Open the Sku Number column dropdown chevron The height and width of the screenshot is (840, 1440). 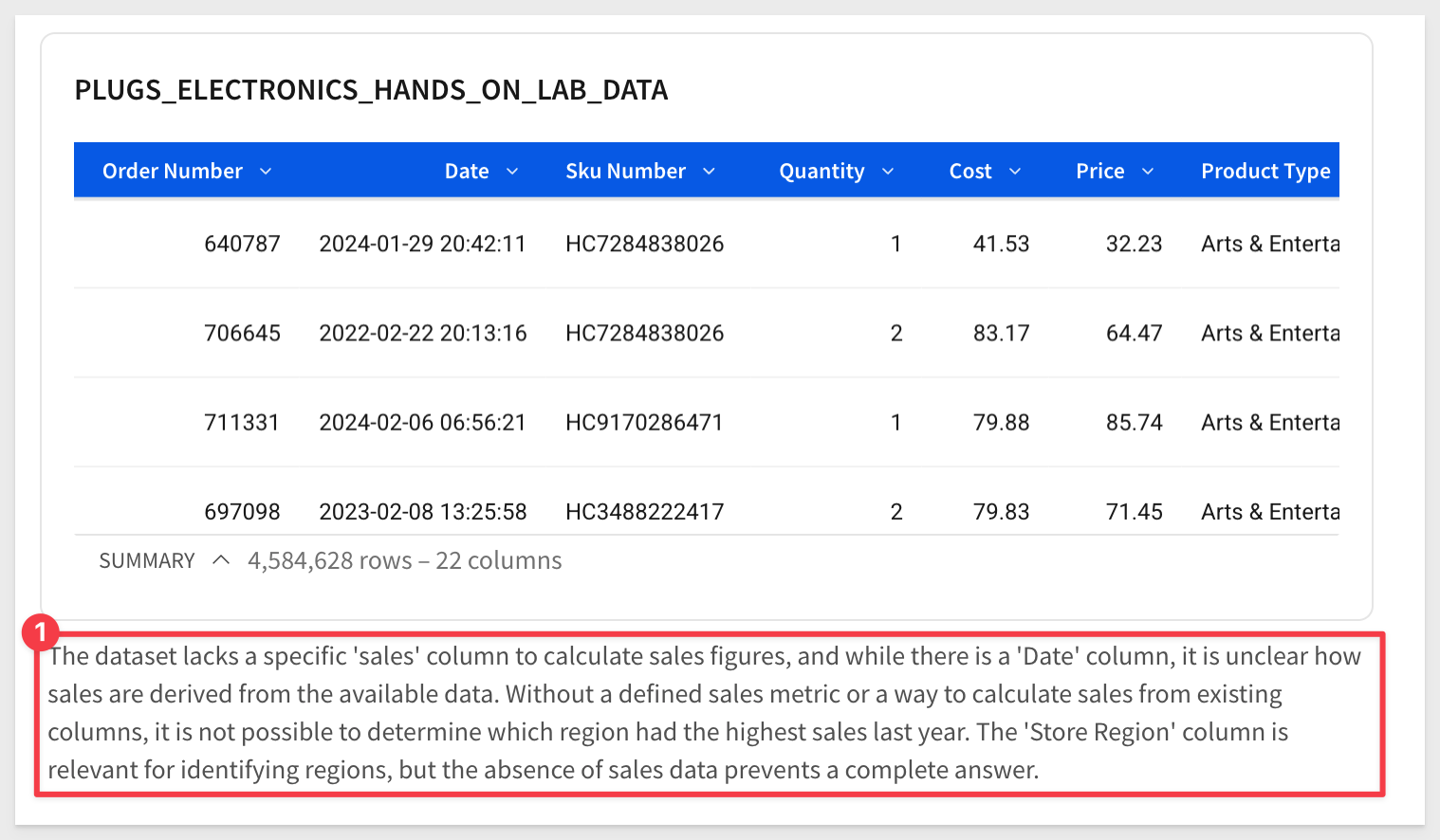pos(709,172)
